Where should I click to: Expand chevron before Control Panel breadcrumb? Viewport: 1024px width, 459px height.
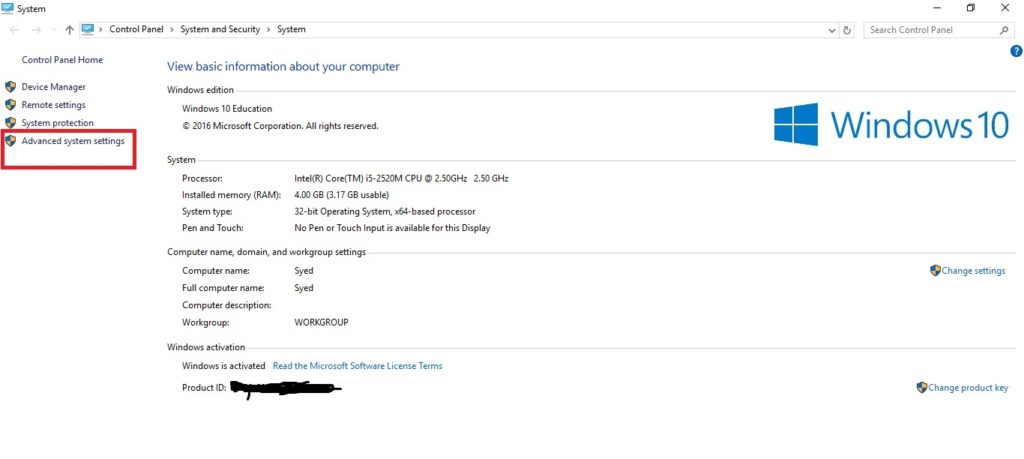[x=101, y=29]
